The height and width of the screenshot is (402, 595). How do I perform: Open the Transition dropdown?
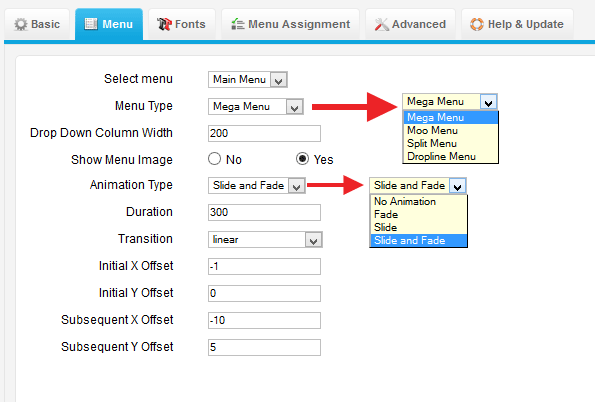[265, 240]
